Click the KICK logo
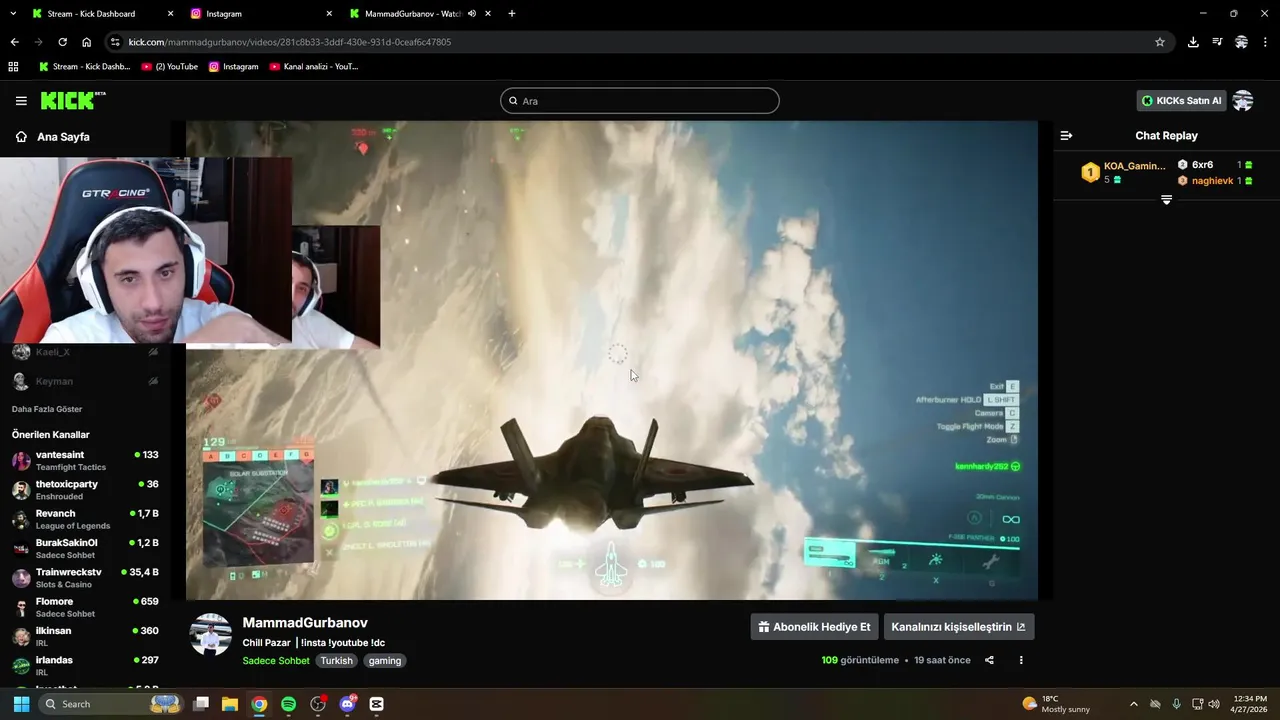The height and width of the screenshot is (720, 1280). click(x=72, y=100)
